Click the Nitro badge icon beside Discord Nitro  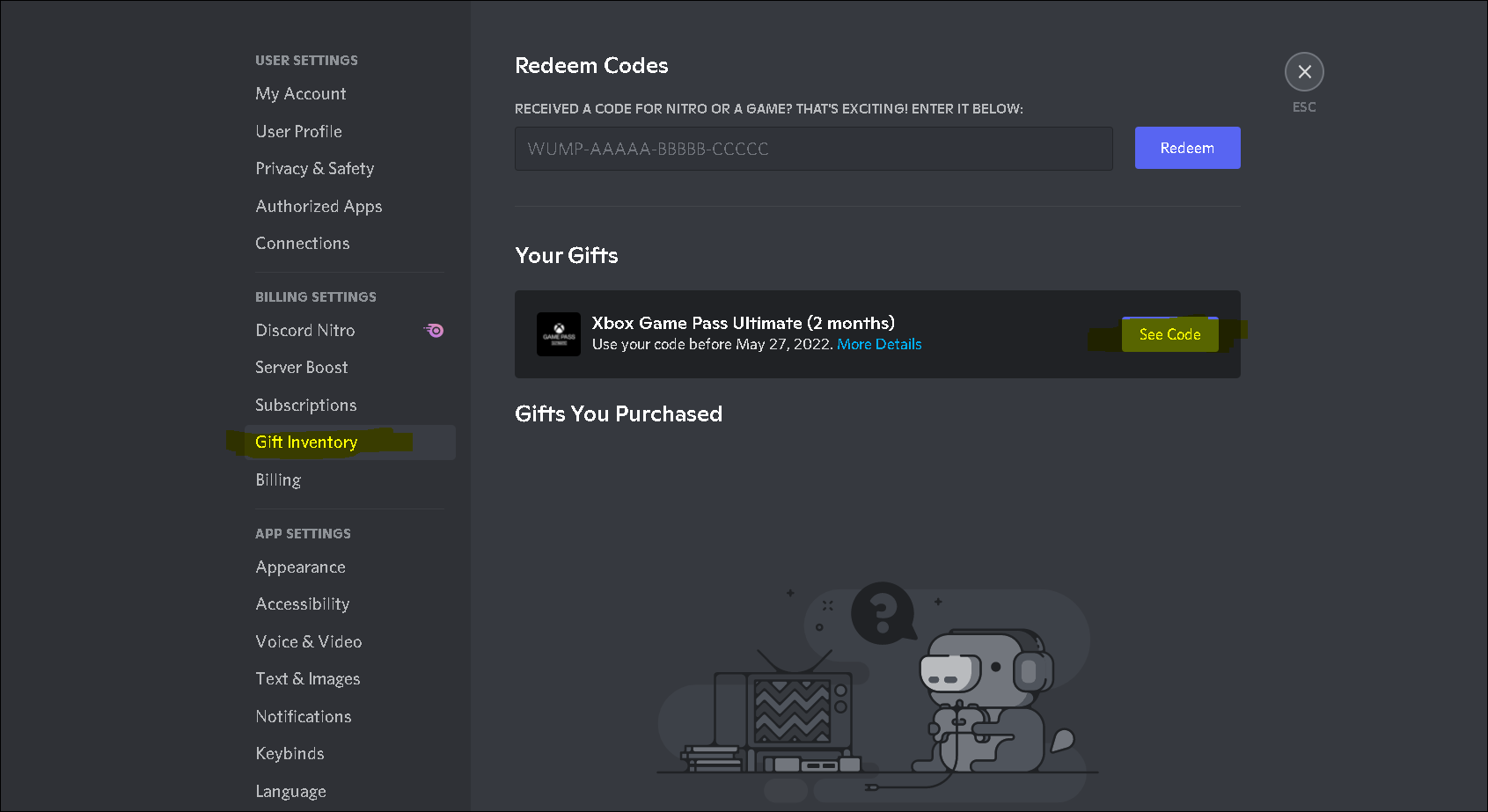[x=434, y=331]
